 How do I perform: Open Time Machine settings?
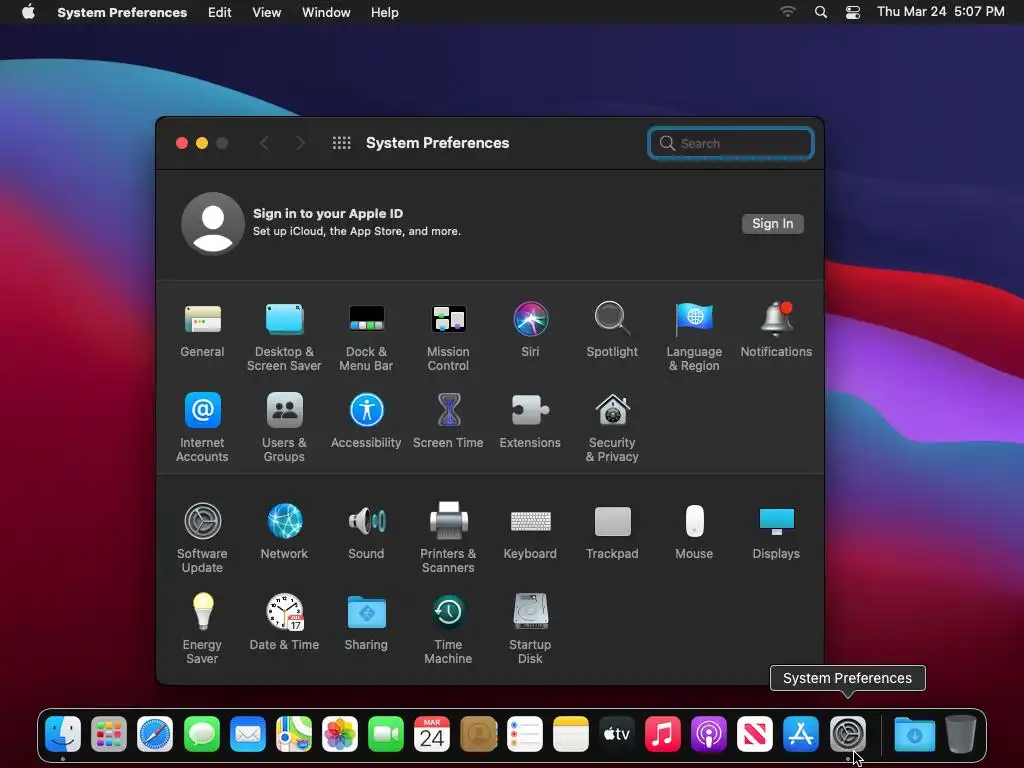[448, 629]
